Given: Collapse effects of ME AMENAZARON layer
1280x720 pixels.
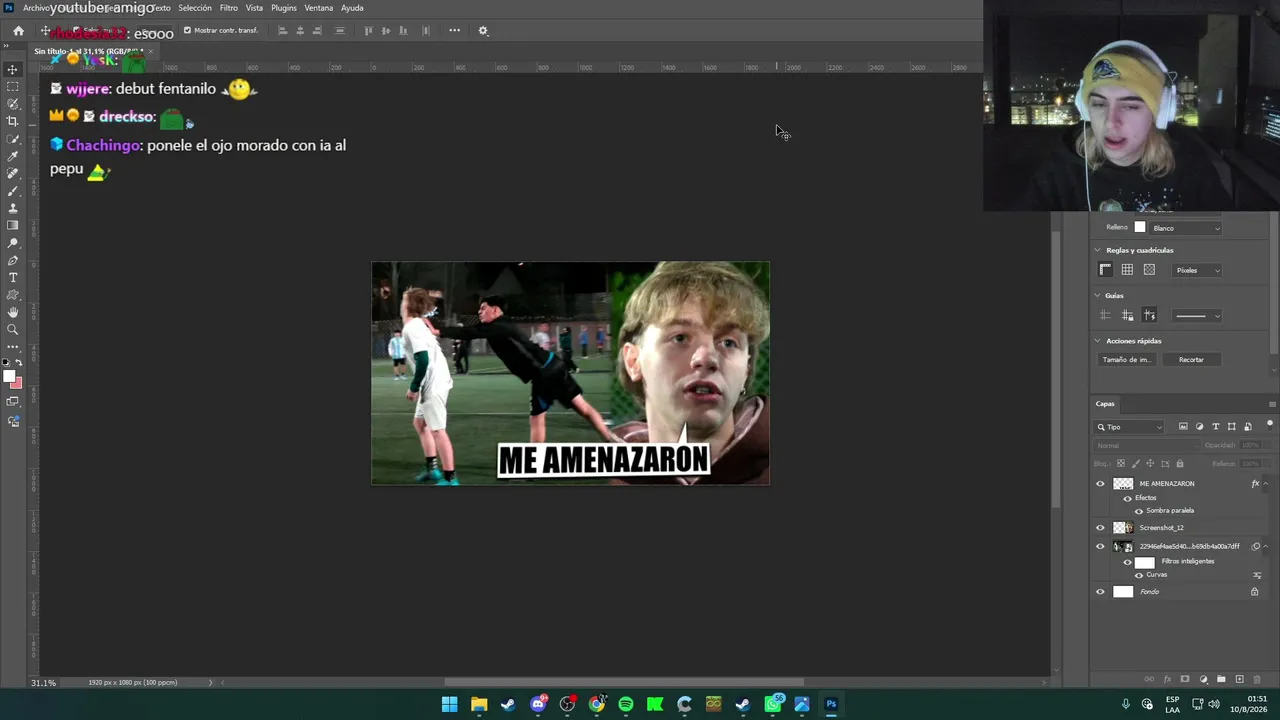Looking at the screenshot, I should point(1266,484).
